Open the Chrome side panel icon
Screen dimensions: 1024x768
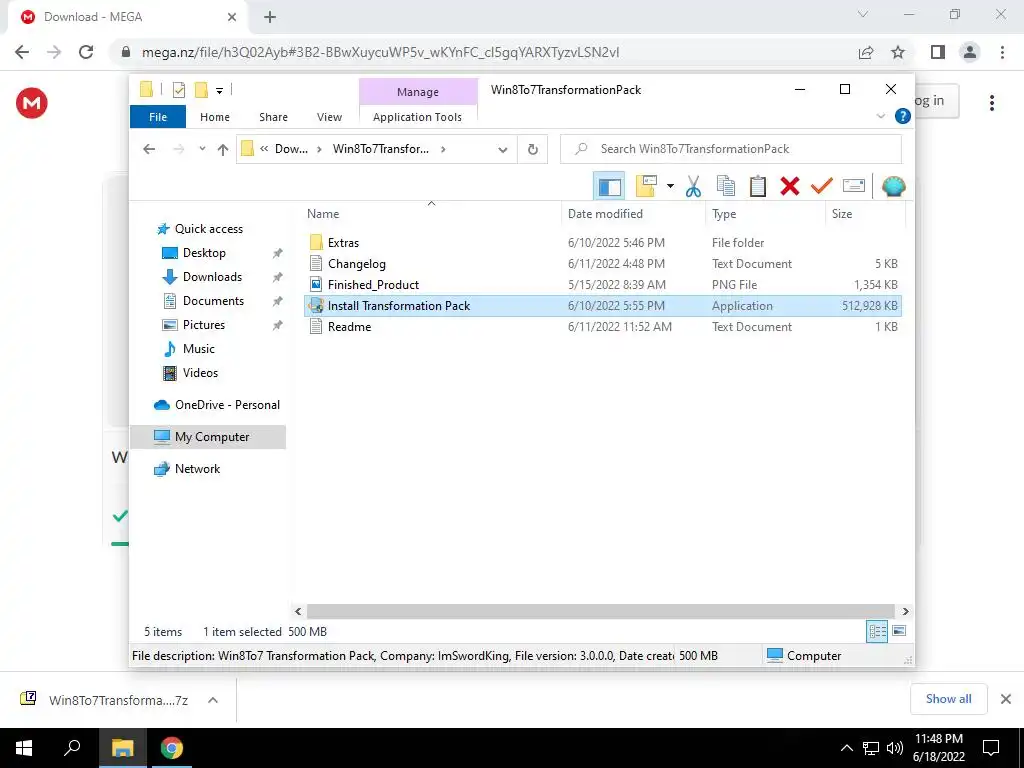pos(938,52)
